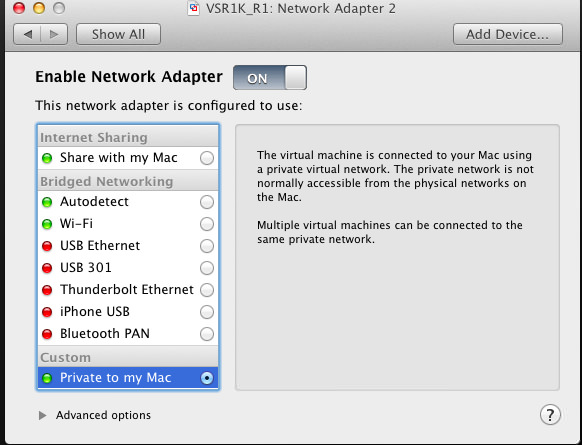Click the Show All button
This screenshot has height=445, width=582.
[118, 34]
